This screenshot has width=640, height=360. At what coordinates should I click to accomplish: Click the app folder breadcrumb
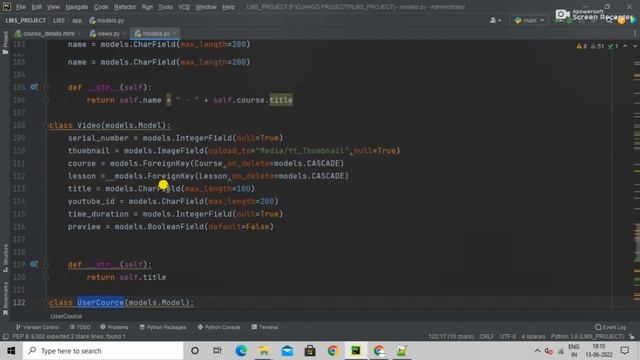pos(77,20)
